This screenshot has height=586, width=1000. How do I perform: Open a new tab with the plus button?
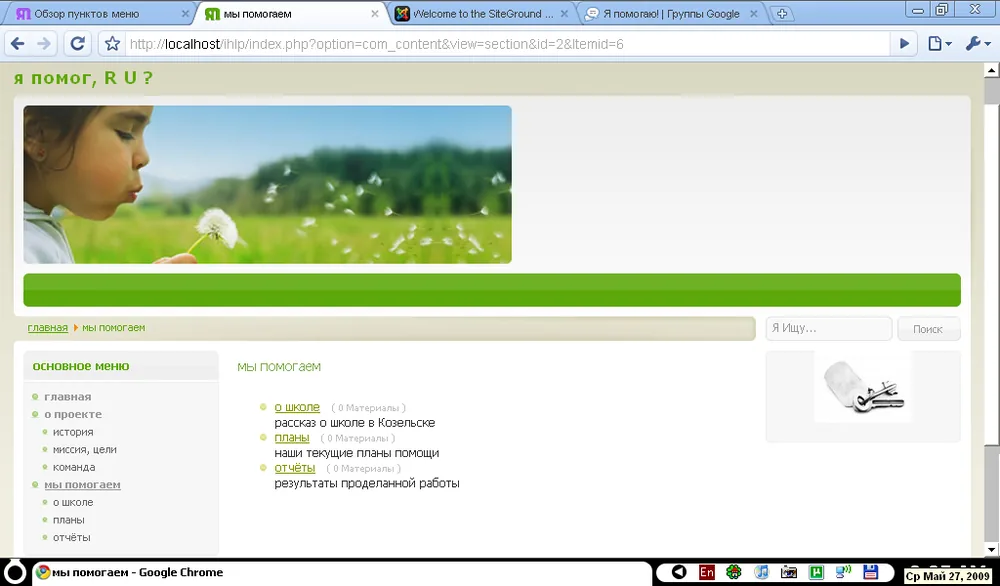(782, 13)
